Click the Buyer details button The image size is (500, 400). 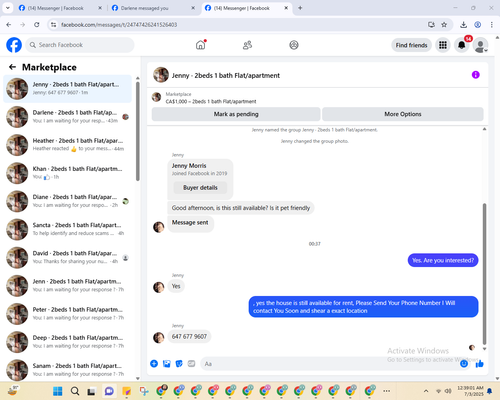coord(200,188)
